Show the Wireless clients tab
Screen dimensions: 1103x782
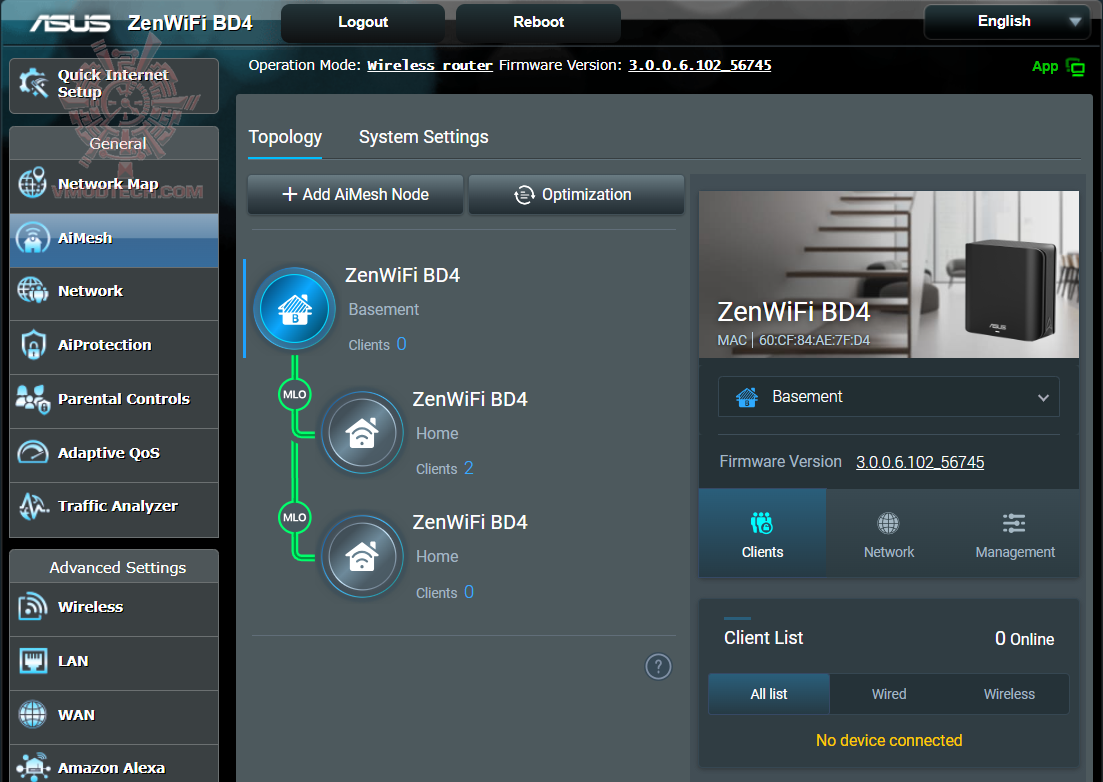pos(1009,694)
